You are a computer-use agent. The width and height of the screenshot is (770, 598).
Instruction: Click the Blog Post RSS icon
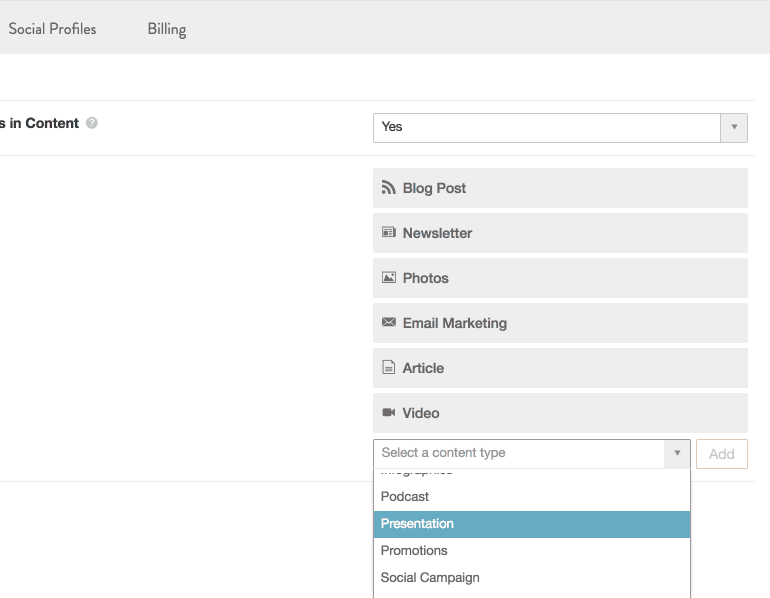389,188
